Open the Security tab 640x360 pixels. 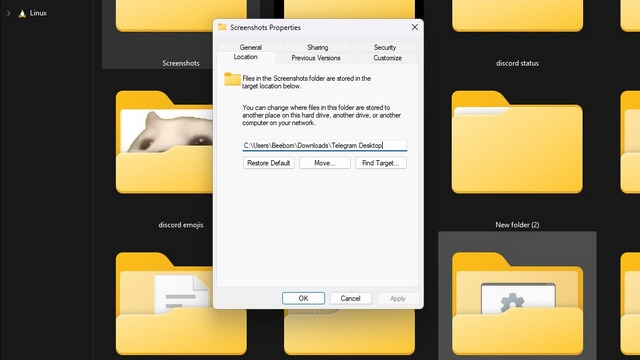[384, 47]
